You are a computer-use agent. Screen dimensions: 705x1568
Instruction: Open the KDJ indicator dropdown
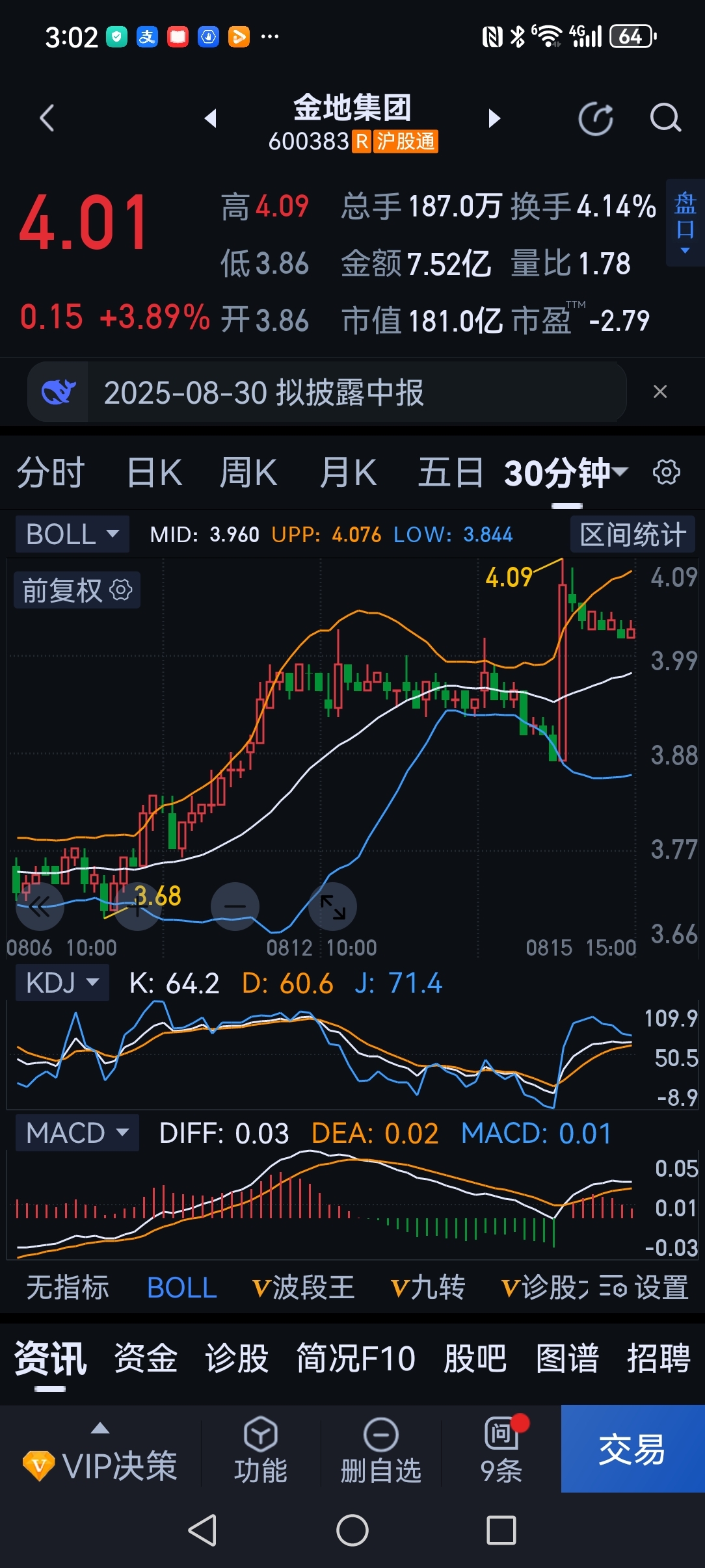pyautogui.click(x=62, y=982)
